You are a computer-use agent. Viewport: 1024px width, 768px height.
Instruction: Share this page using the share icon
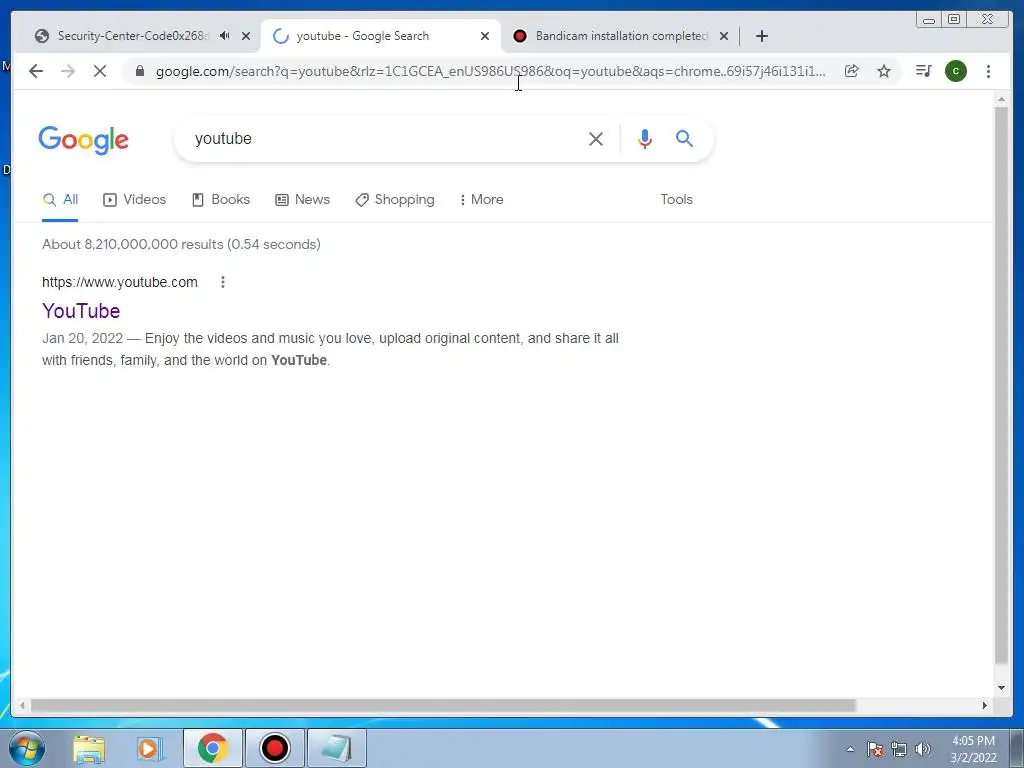852,71
